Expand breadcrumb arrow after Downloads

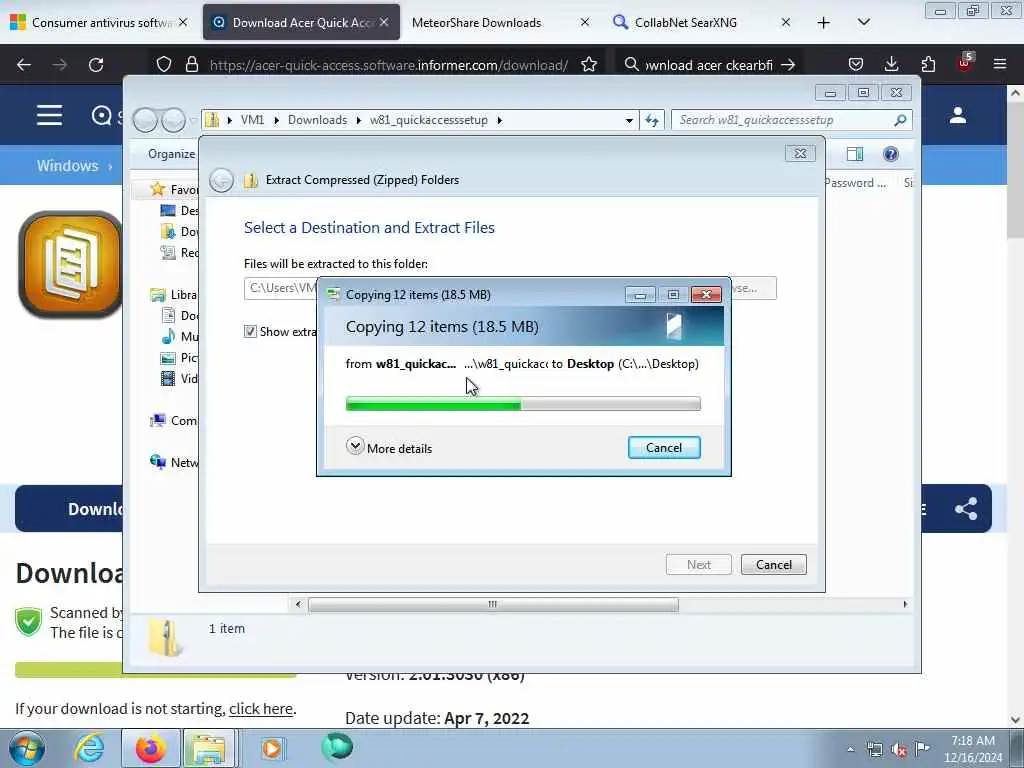(359, 120)
